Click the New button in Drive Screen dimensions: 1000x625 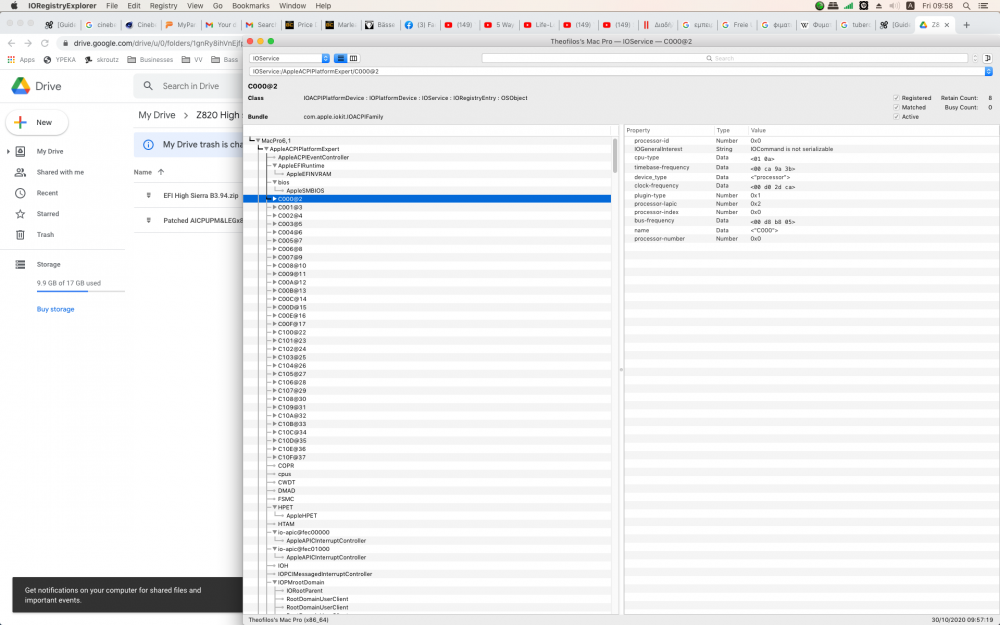pyautogui.click(x=37, y=122)
